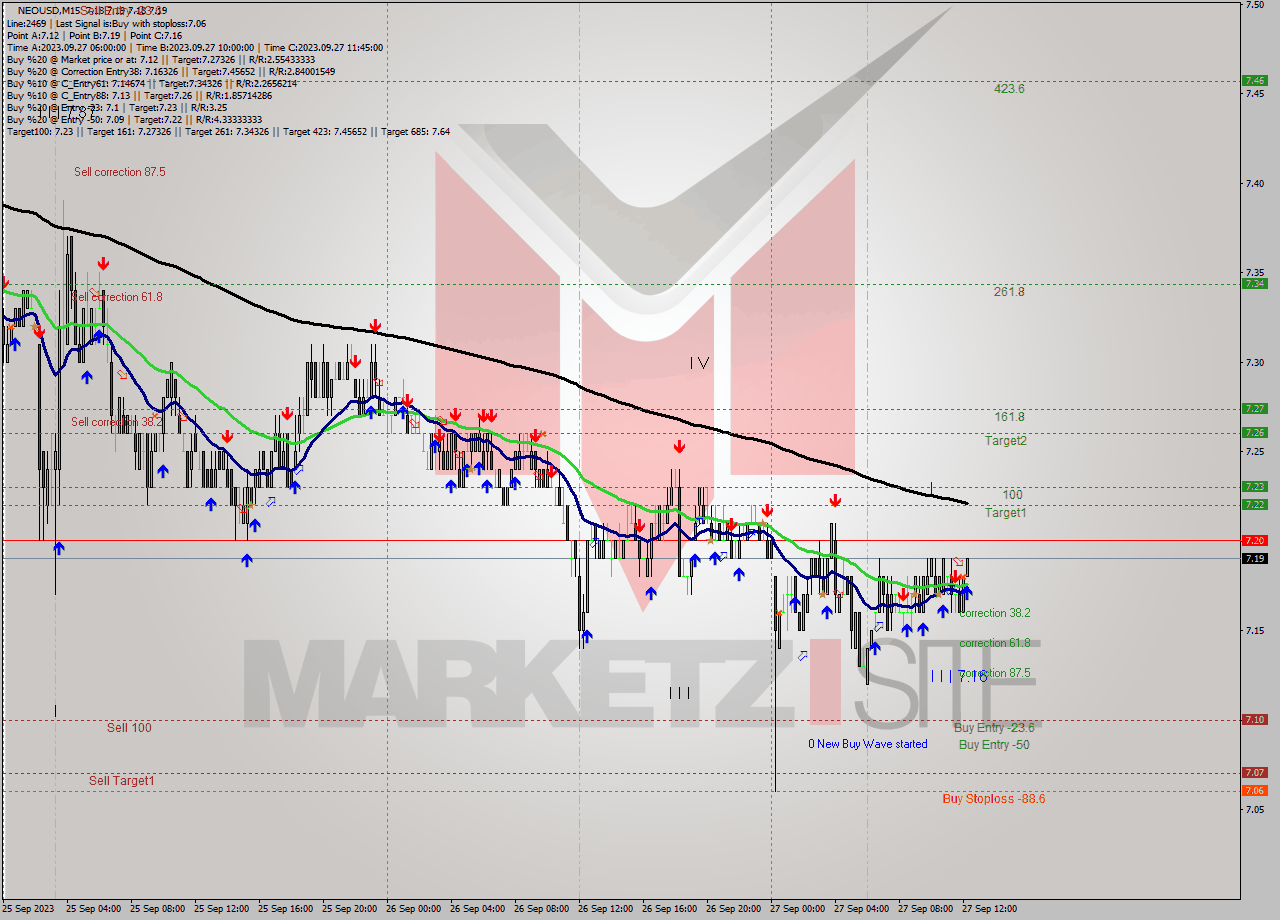
Task: Click the 'Buy Entry -50' label
Action: coord(994,745)
